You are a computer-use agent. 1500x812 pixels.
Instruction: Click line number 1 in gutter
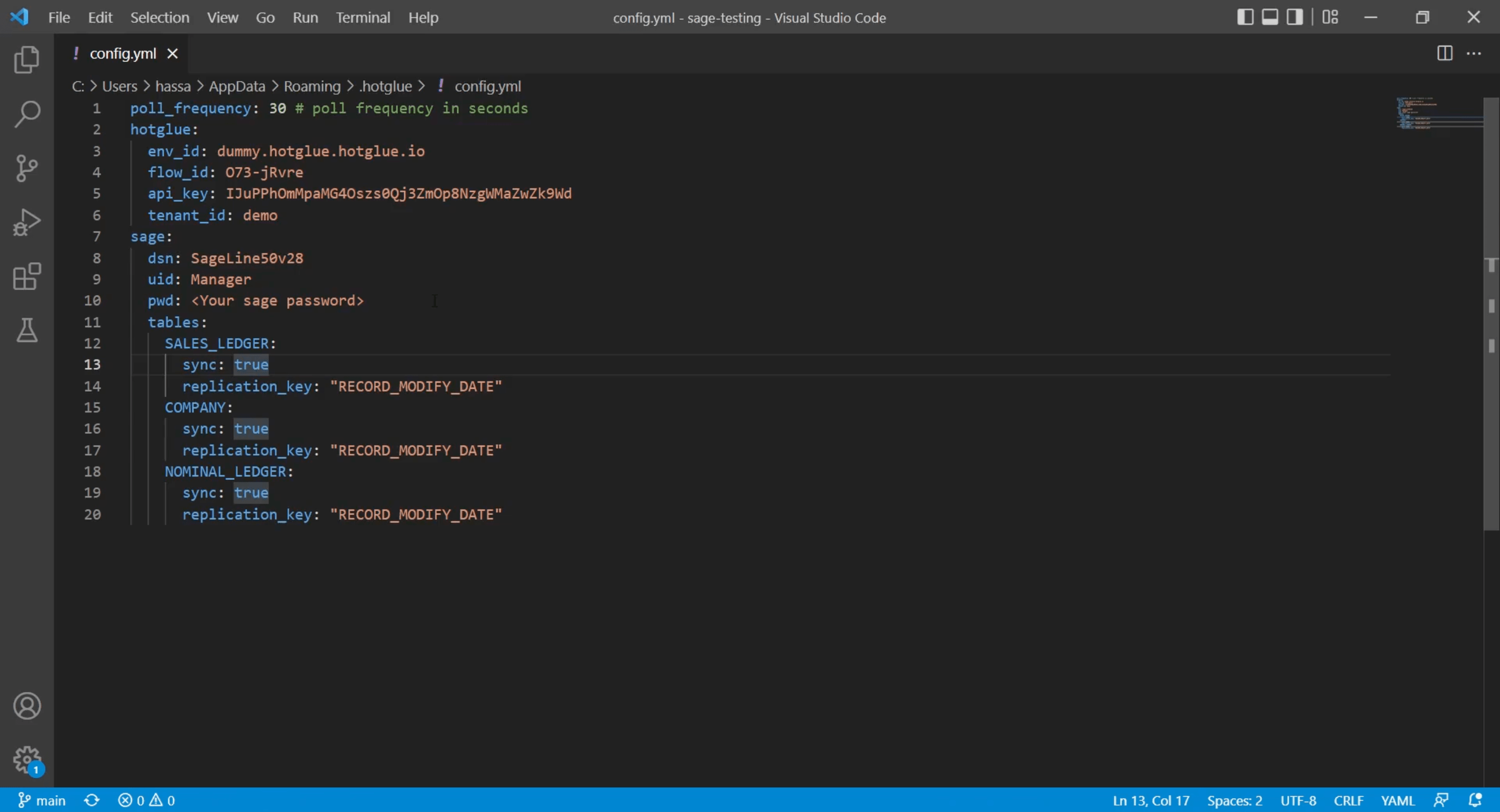coord(97,108)
